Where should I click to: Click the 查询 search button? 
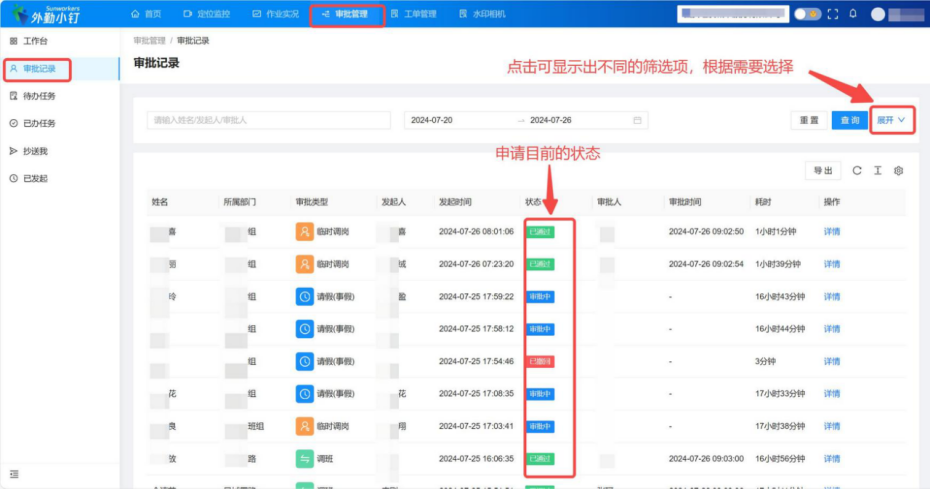pos(849,121)
